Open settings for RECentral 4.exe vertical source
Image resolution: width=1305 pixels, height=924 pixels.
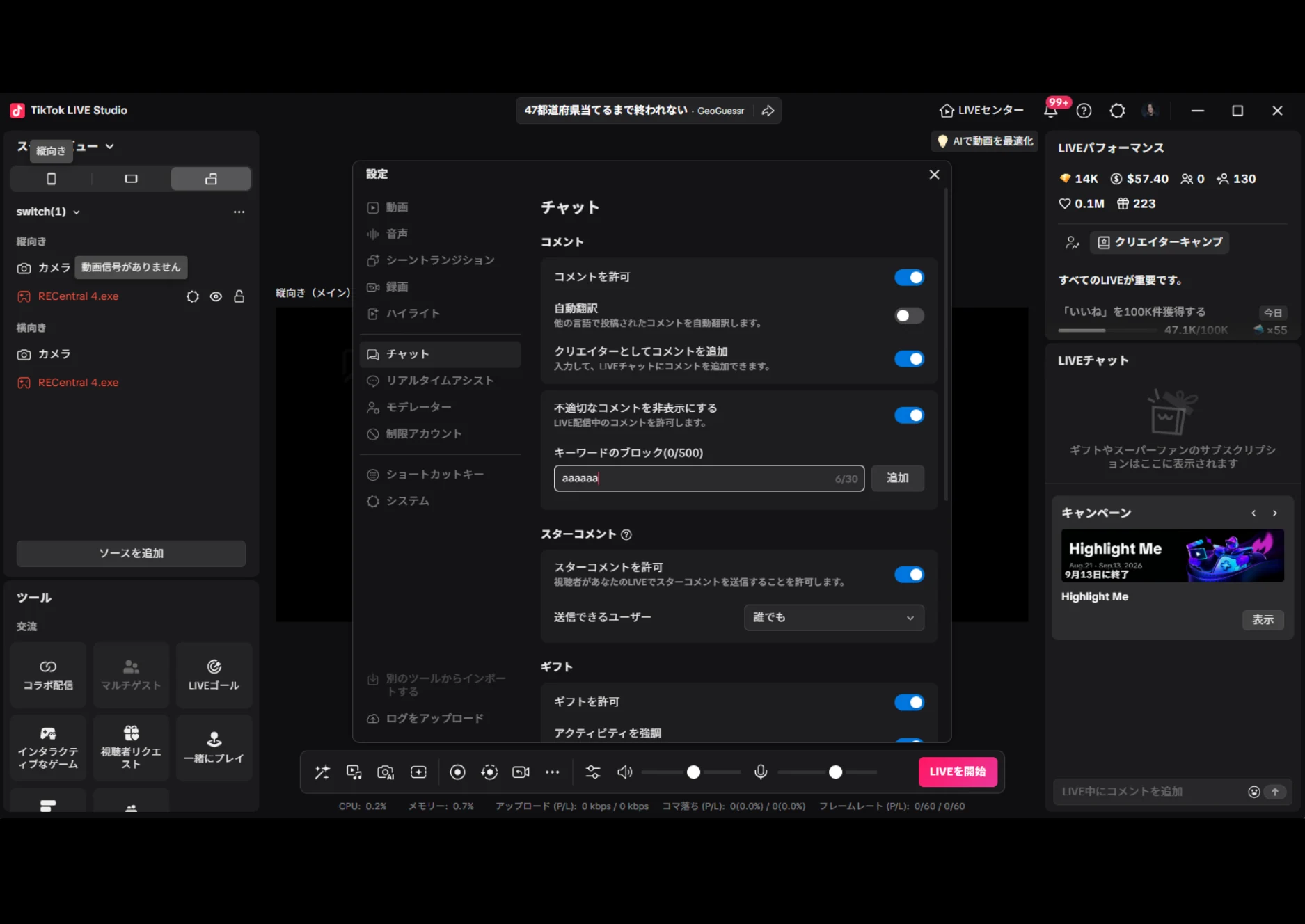click(193, 296)
